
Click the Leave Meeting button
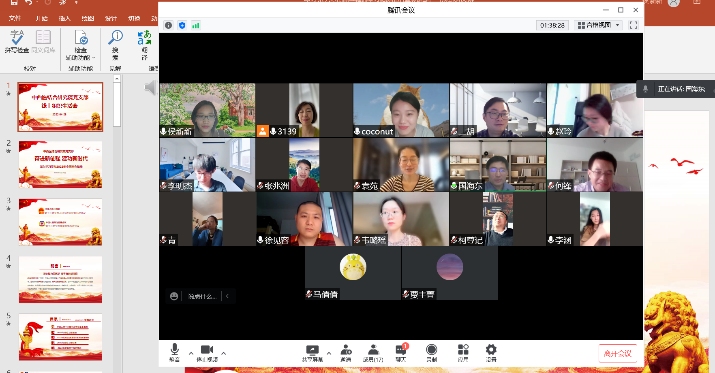click(x=617, y=353)
